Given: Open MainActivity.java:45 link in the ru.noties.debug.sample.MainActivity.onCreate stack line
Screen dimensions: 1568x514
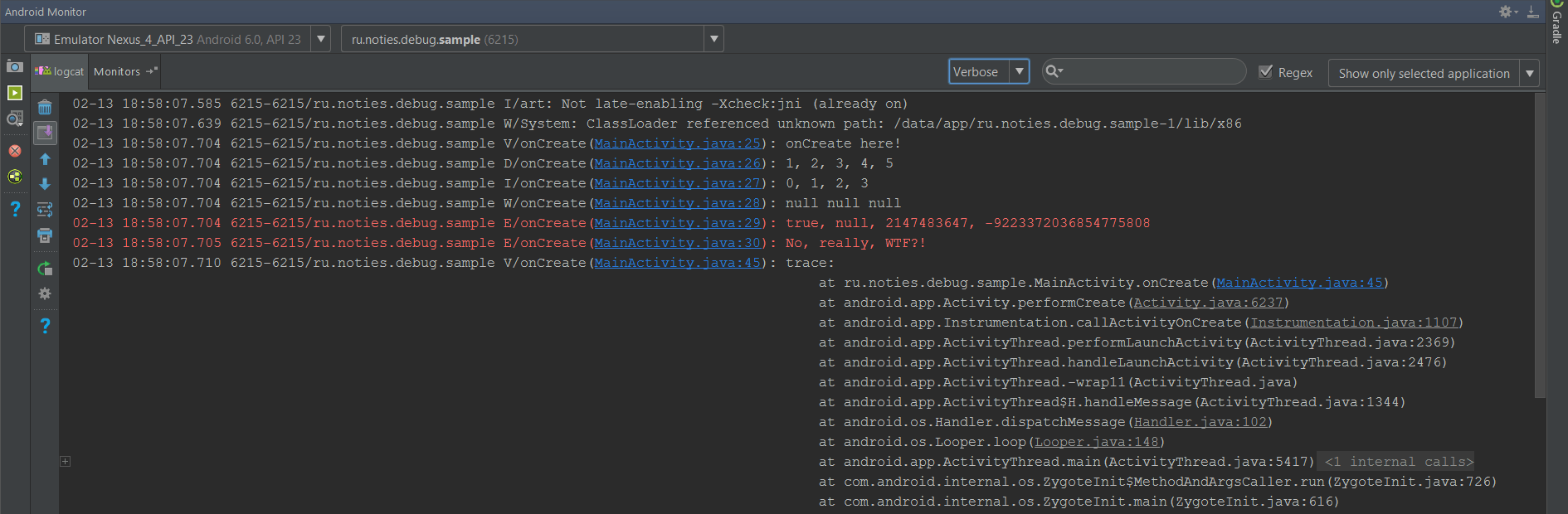Looking at the screenshot, I should (1300, 283).
